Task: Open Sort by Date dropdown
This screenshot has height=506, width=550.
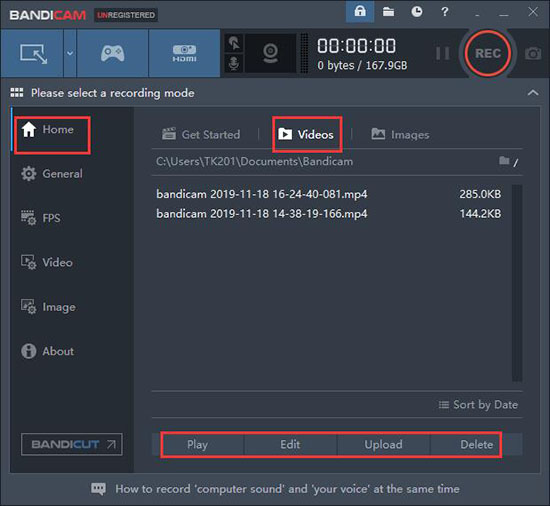Action: coord(478,405)
